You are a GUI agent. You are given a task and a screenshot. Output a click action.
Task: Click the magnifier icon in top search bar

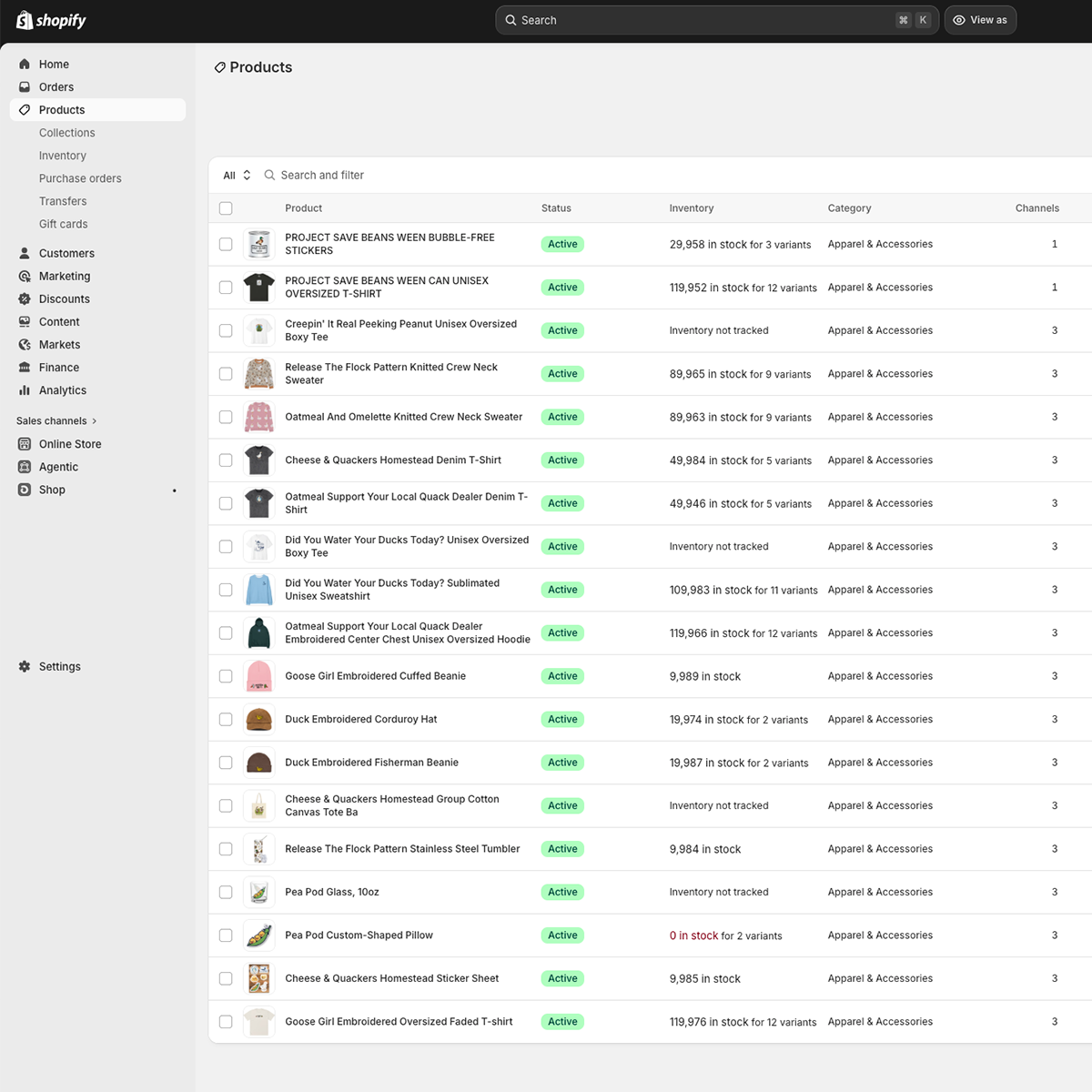(x=511, y=20)
